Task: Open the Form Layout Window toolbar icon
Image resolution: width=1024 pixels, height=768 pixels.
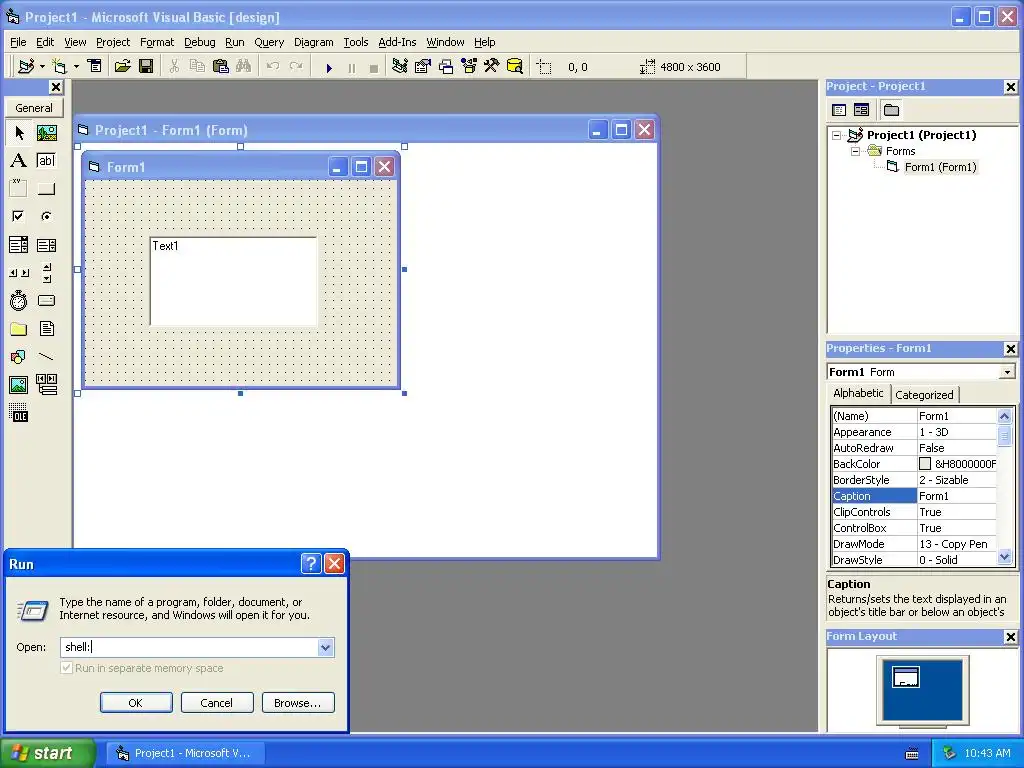Action: 446,66
